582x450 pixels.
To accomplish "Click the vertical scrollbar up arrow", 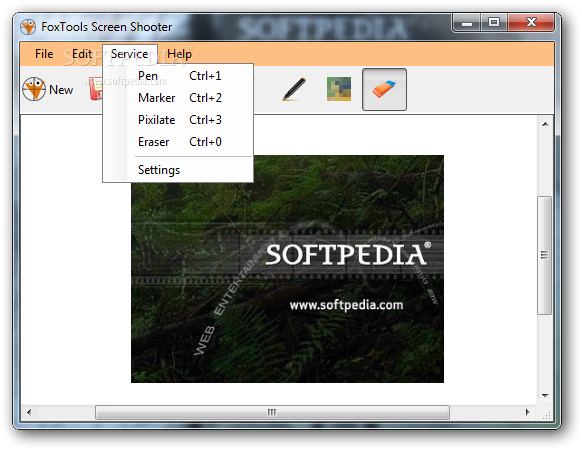I will coord(545,124).
